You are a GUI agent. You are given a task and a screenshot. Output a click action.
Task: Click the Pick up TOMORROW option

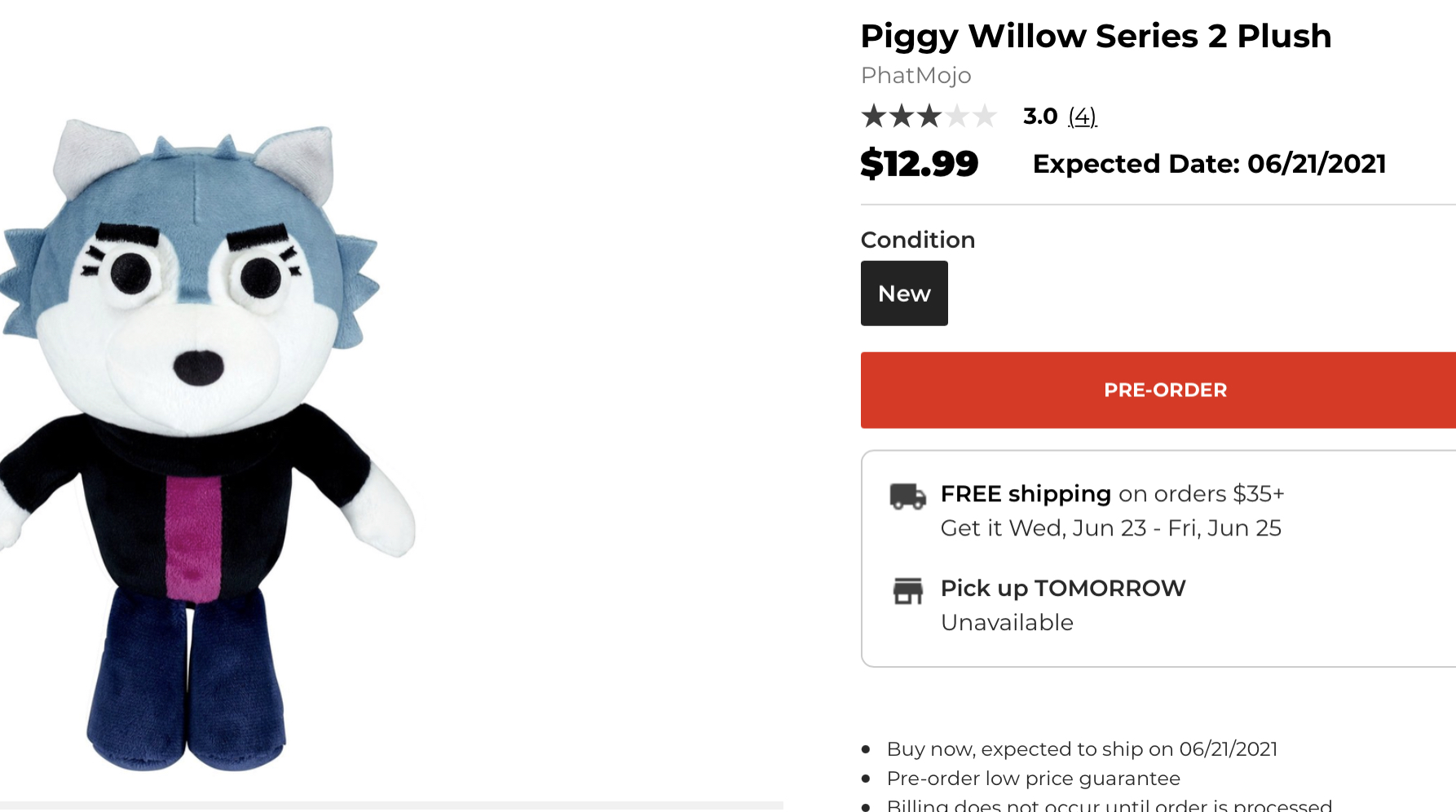pyautogui.click(x=1063, y=589)
